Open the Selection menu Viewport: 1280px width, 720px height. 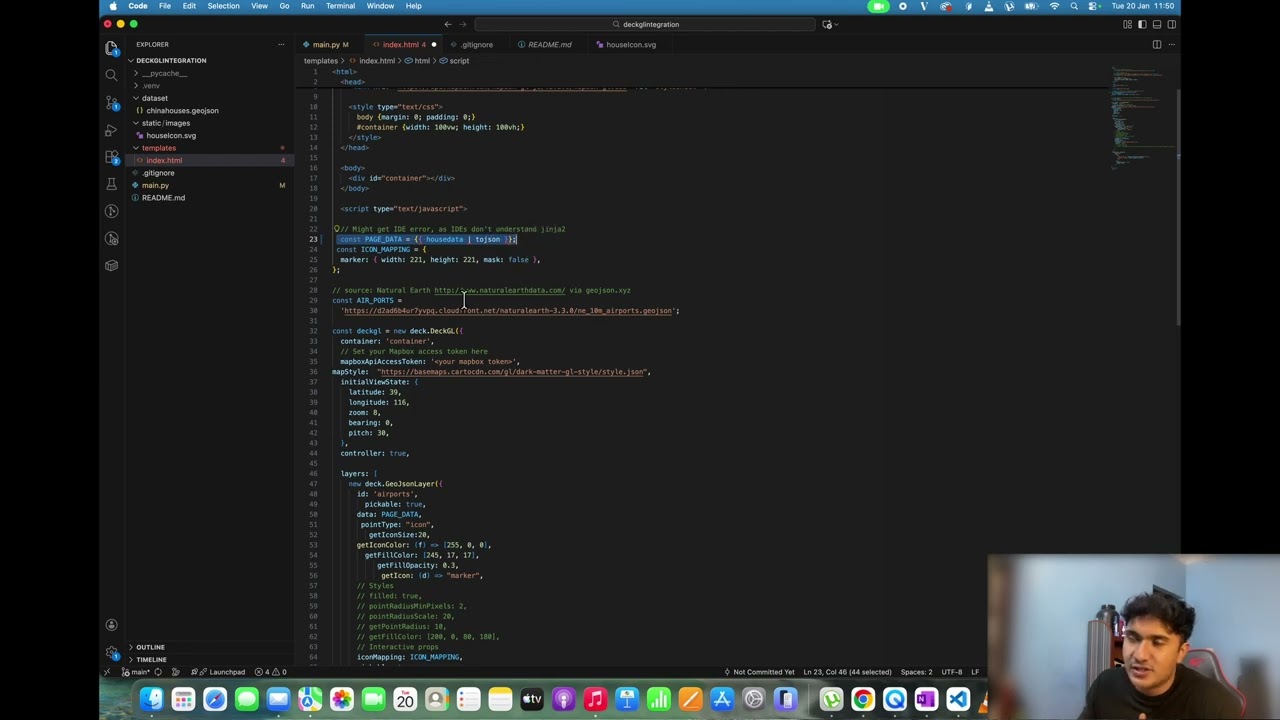click(x=223, y=6)
